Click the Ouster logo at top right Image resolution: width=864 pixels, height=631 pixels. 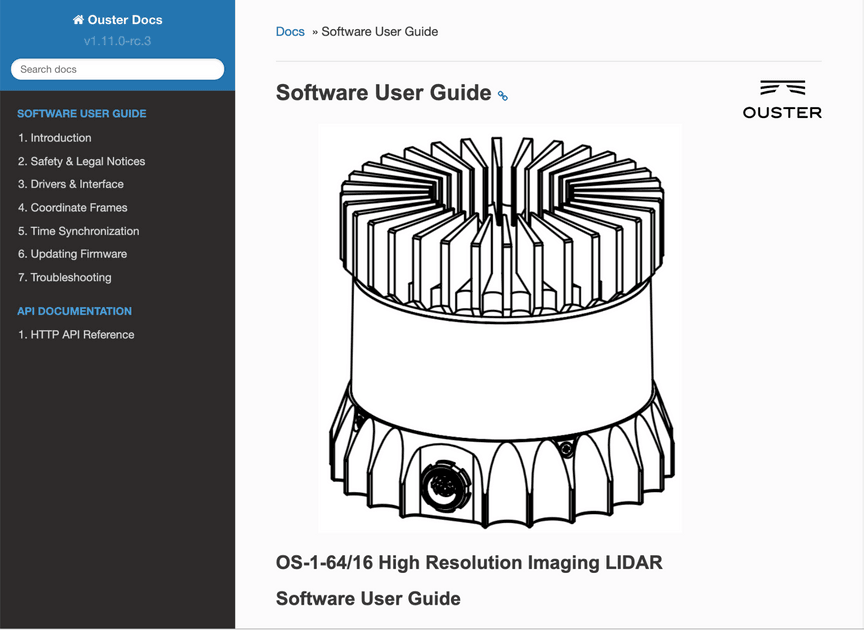782,99
